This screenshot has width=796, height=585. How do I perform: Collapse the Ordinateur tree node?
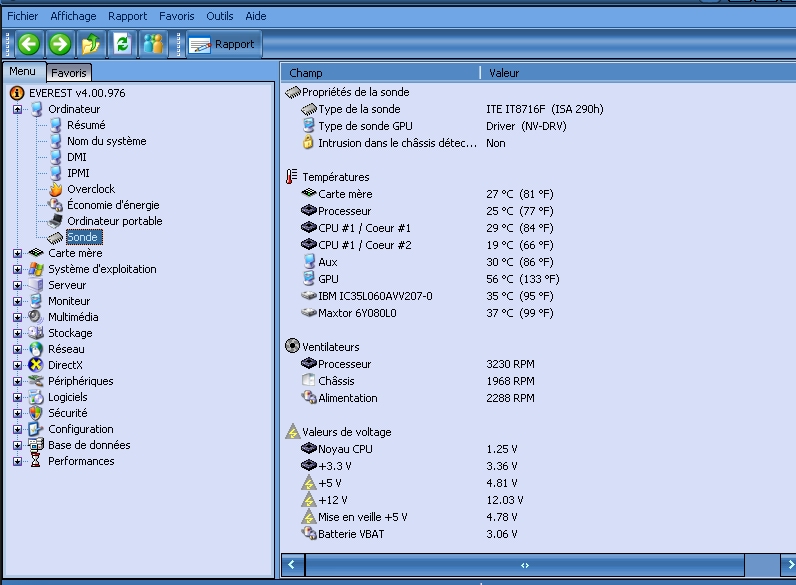17,109
